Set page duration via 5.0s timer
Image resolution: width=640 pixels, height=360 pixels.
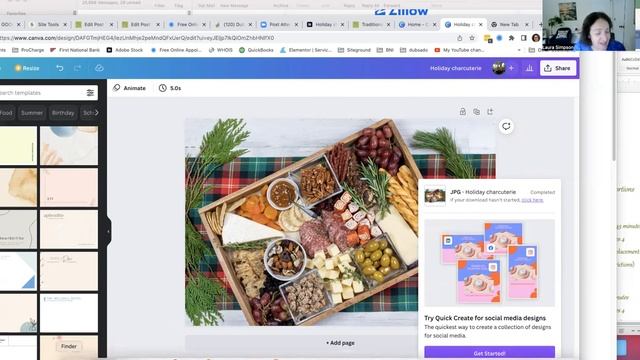tap(170, 88)
